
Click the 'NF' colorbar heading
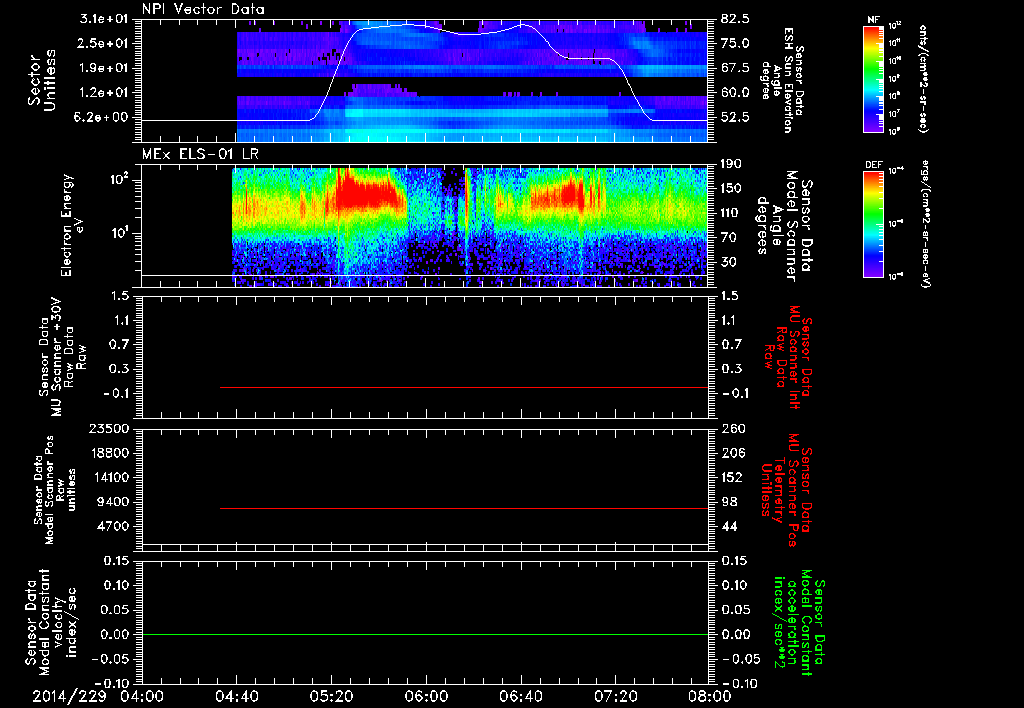pyautogui.click(x=873, y=20)
